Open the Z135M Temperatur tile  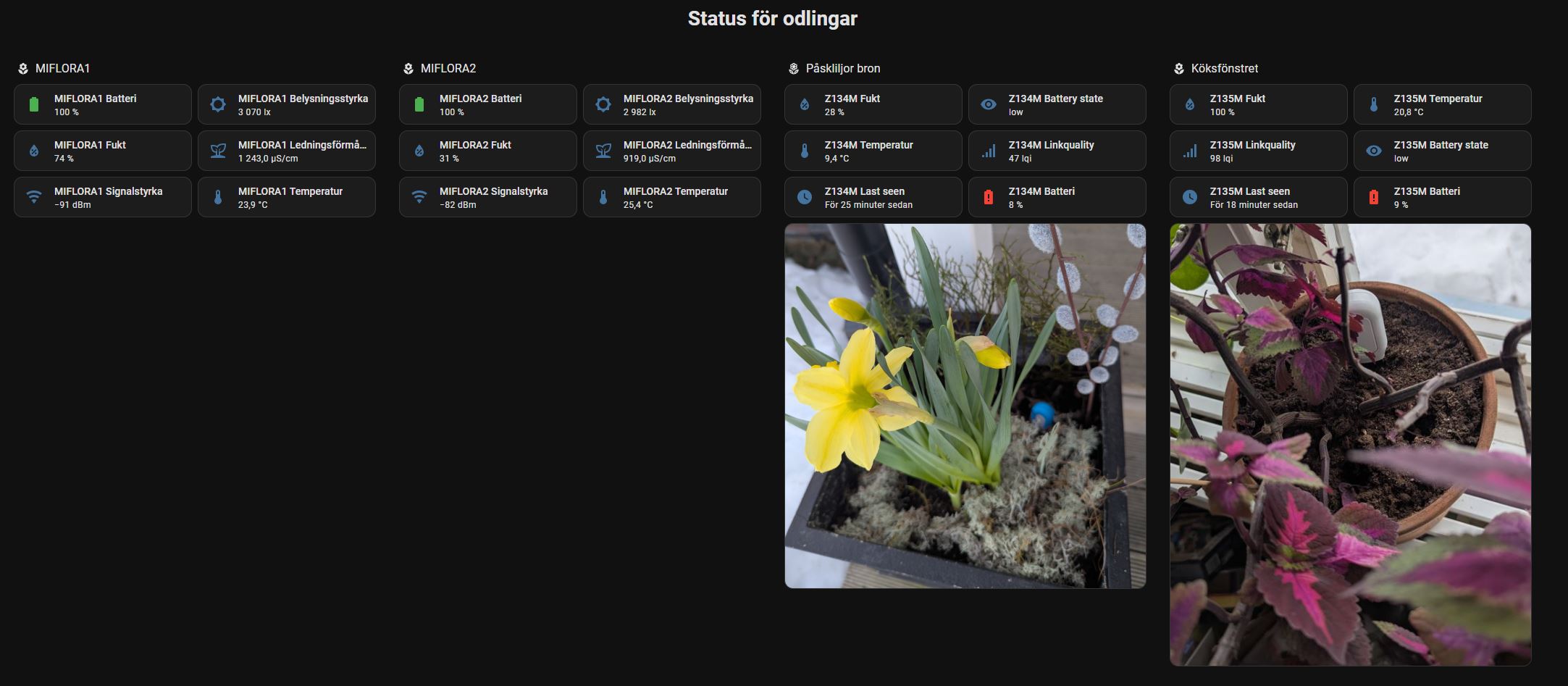pos(1443,104)
